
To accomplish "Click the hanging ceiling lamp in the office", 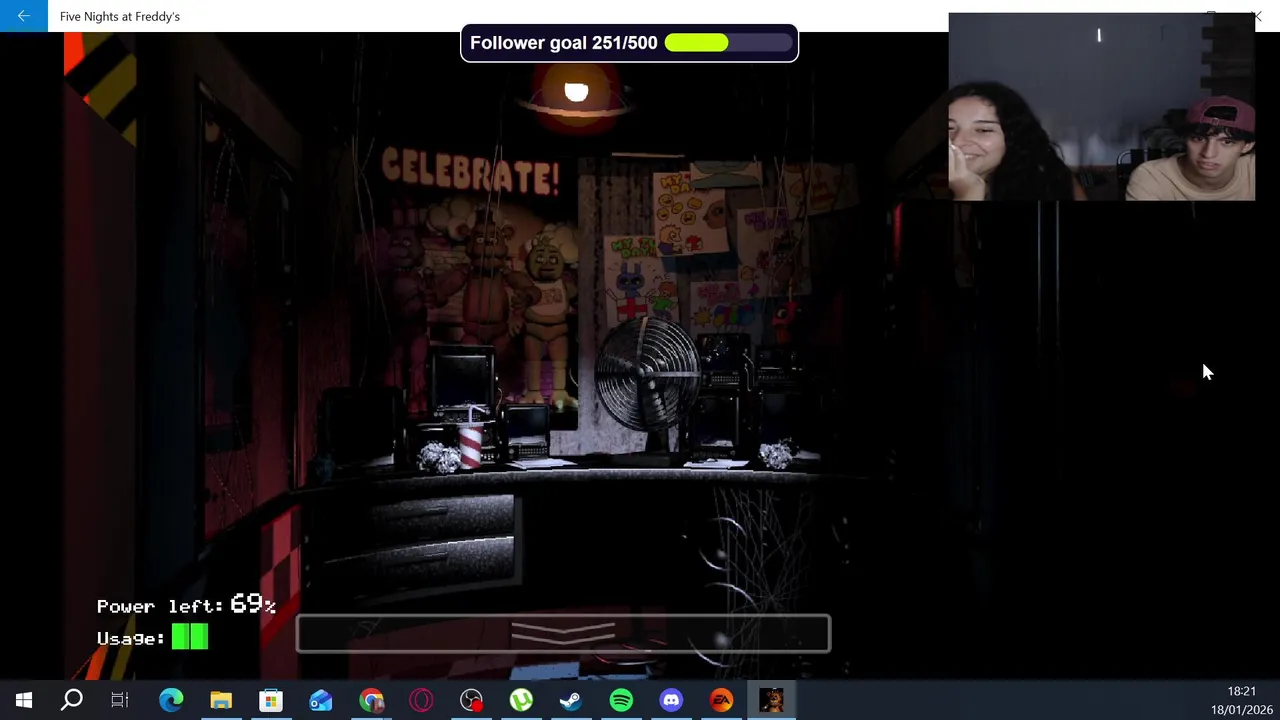I will [577, 98].
